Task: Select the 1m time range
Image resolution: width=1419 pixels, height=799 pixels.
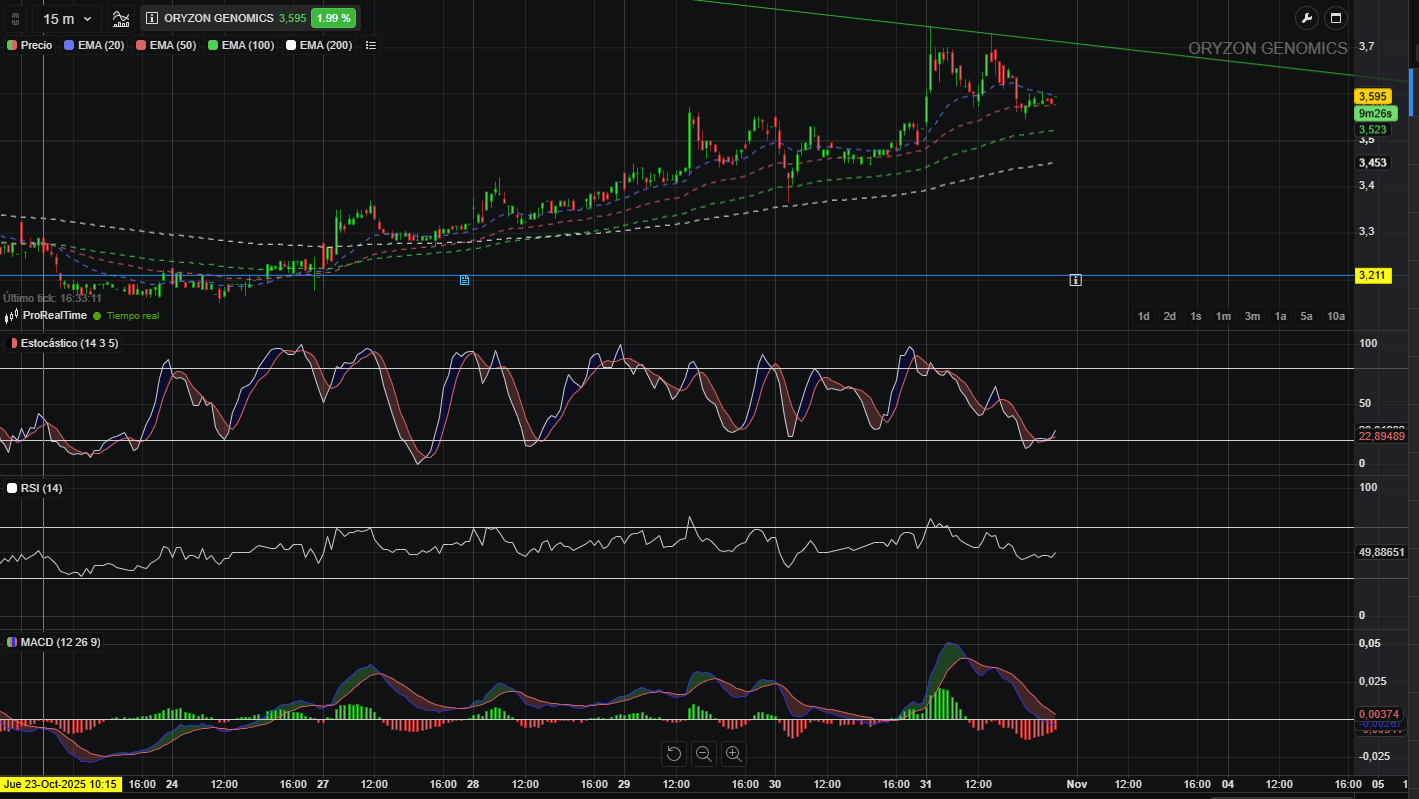Action: click(x=1223, y=316)
